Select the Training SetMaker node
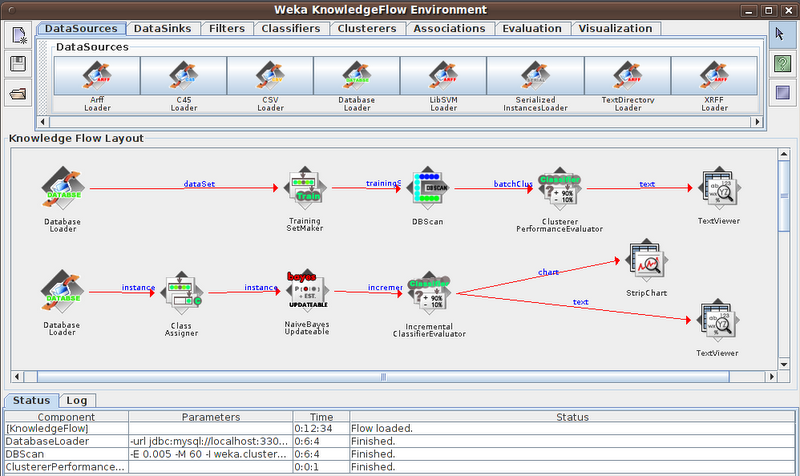 (x=305, y=188)
